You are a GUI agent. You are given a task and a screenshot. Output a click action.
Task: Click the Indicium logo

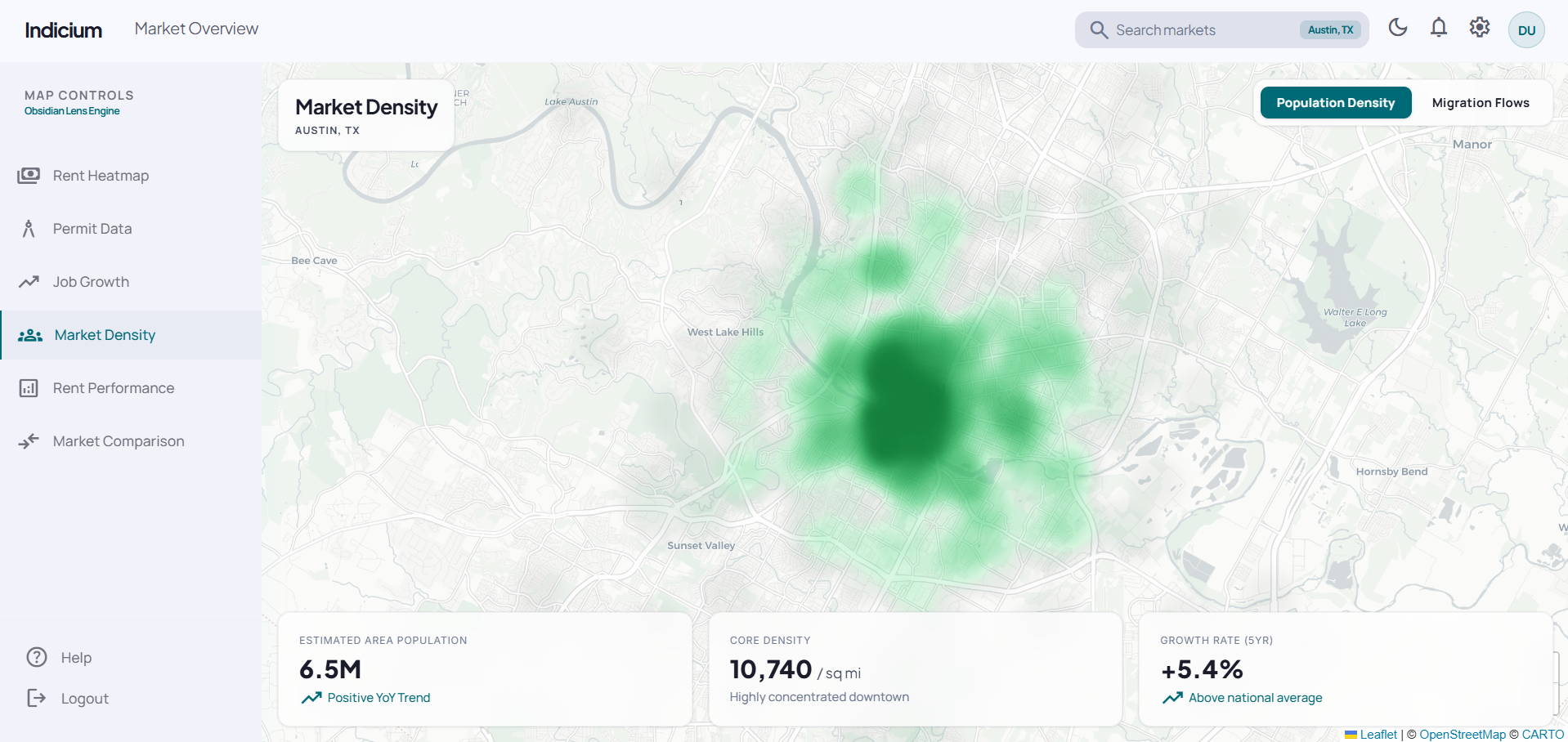64,30
